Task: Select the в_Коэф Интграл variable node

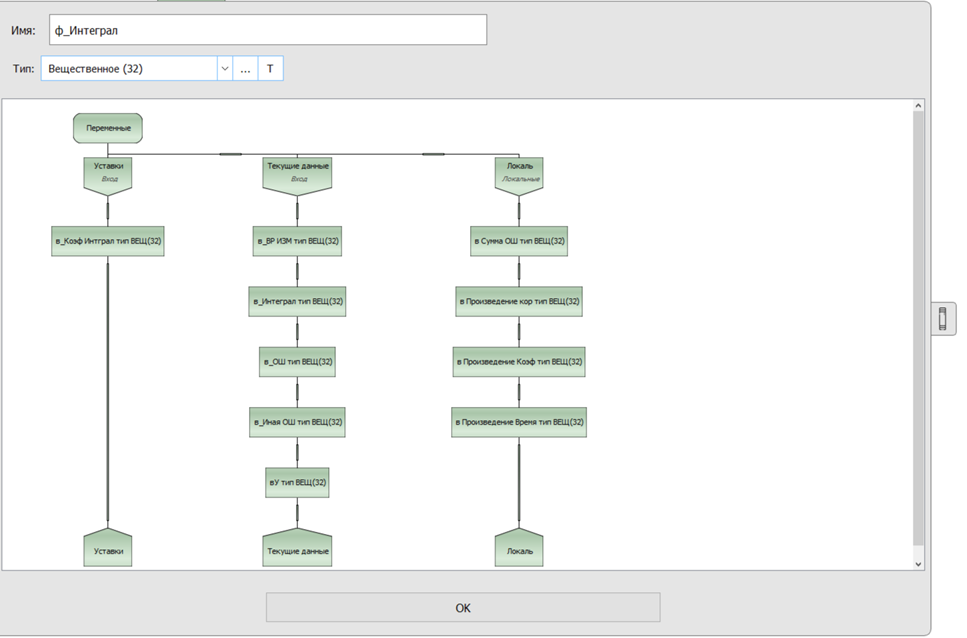Action: [108, 241]
